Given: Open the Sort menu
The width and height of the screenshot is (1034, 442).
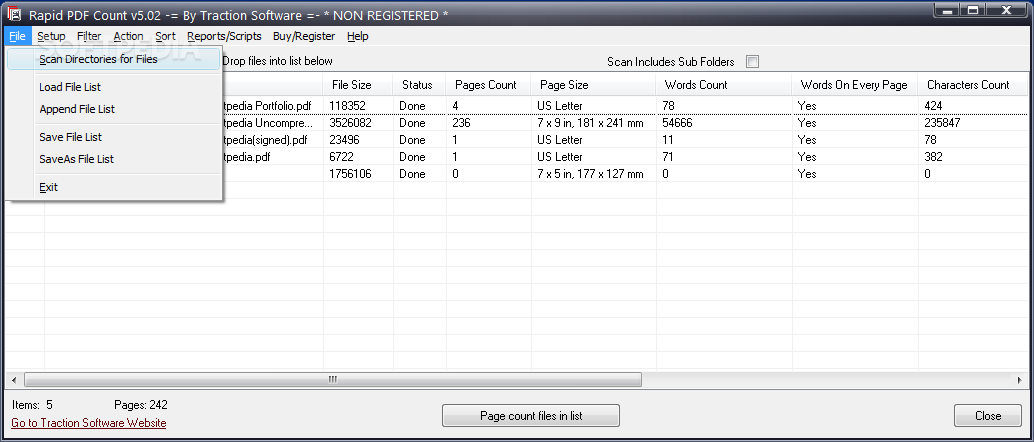Looking at the screenshot, I should click(x=166, y=36).
